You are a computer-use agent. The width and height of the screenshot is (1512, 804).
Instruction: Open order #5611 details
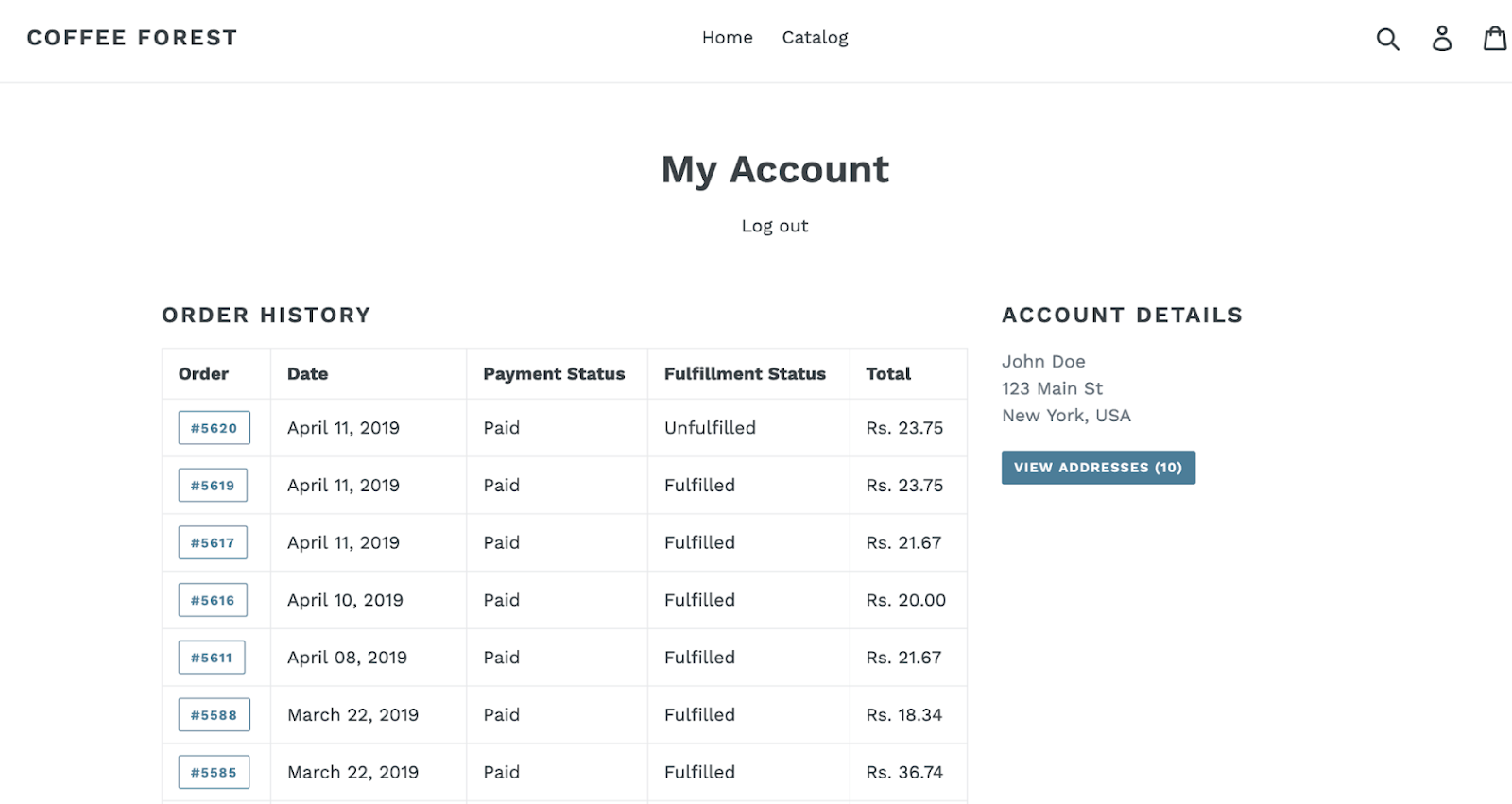(x=212, y=658)
